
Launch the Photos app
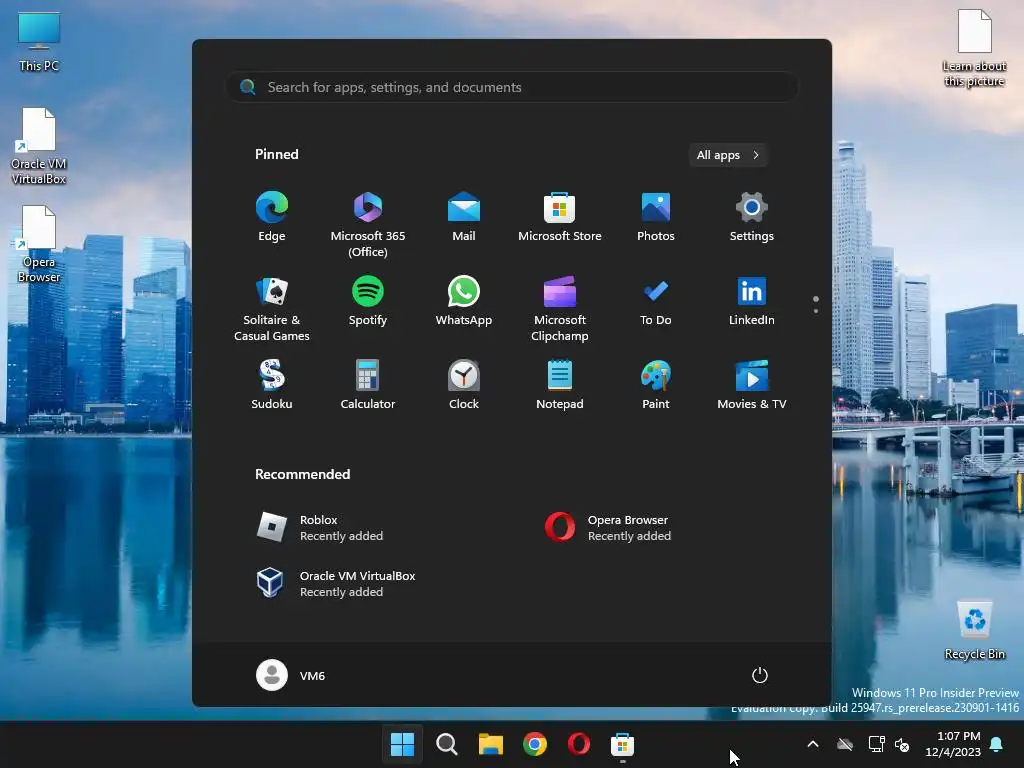[x=656, y=217]
